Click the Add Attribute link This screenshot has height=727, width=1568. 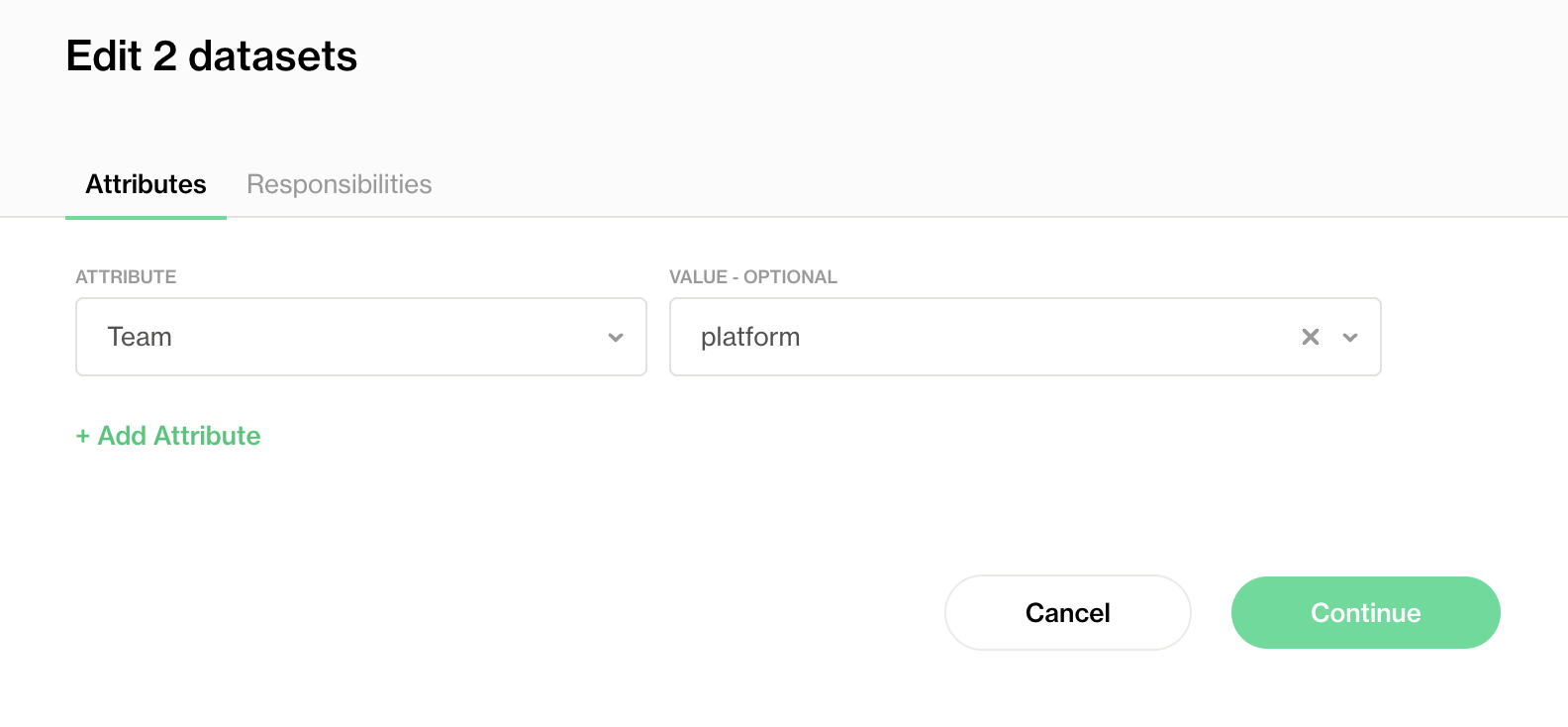point(168,436)
